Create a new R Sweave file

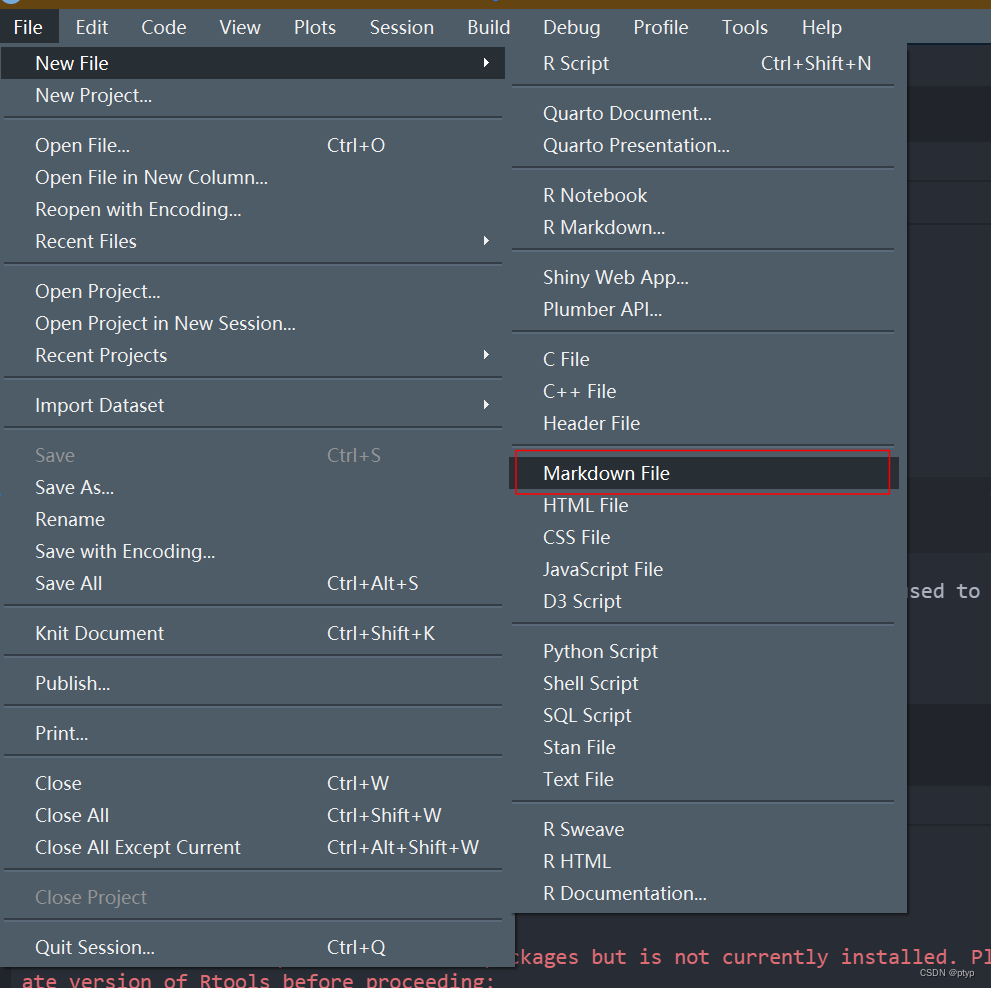click(x=703, y=829)
